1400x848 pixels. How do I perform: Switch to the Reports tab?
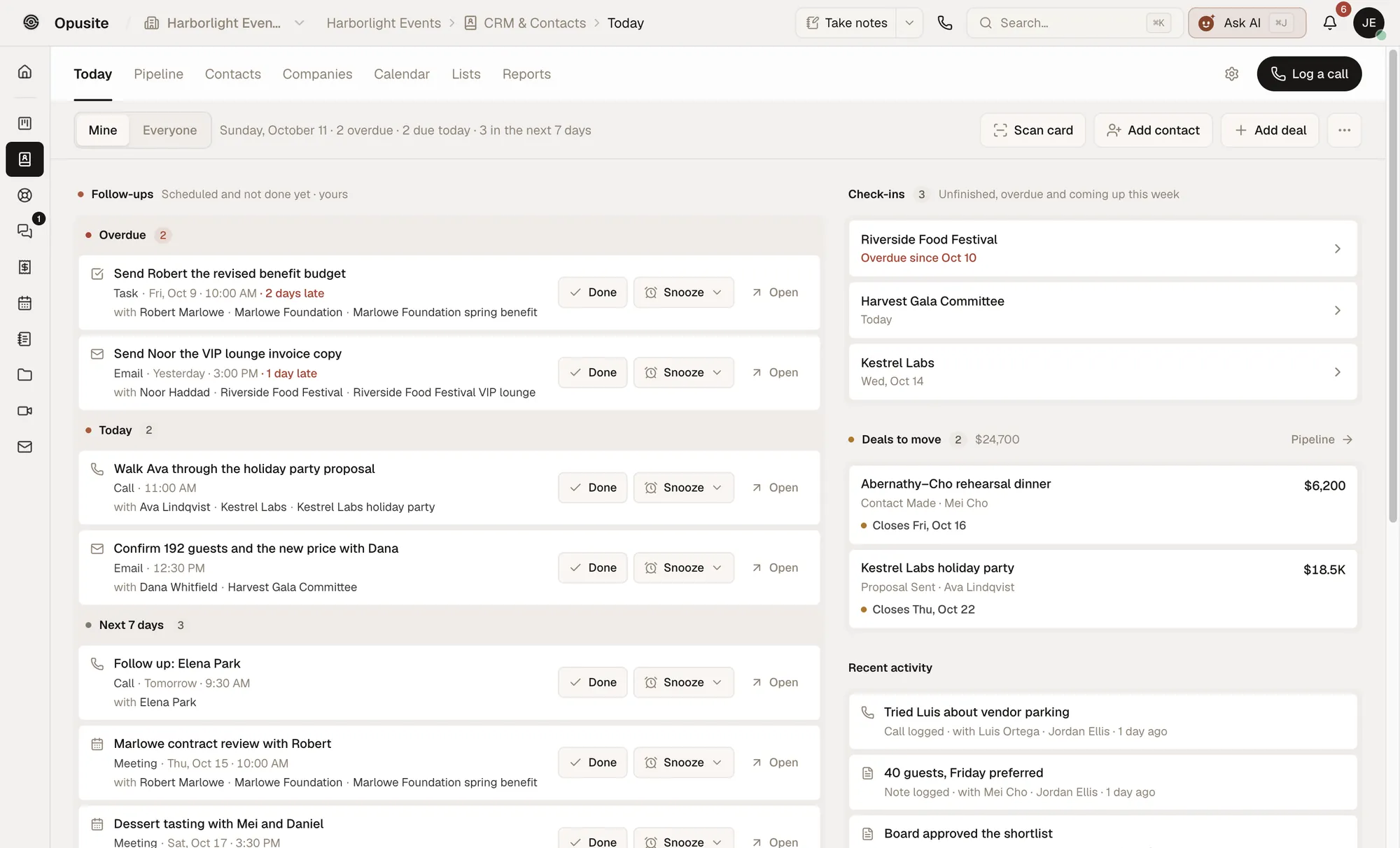[526, 74]
